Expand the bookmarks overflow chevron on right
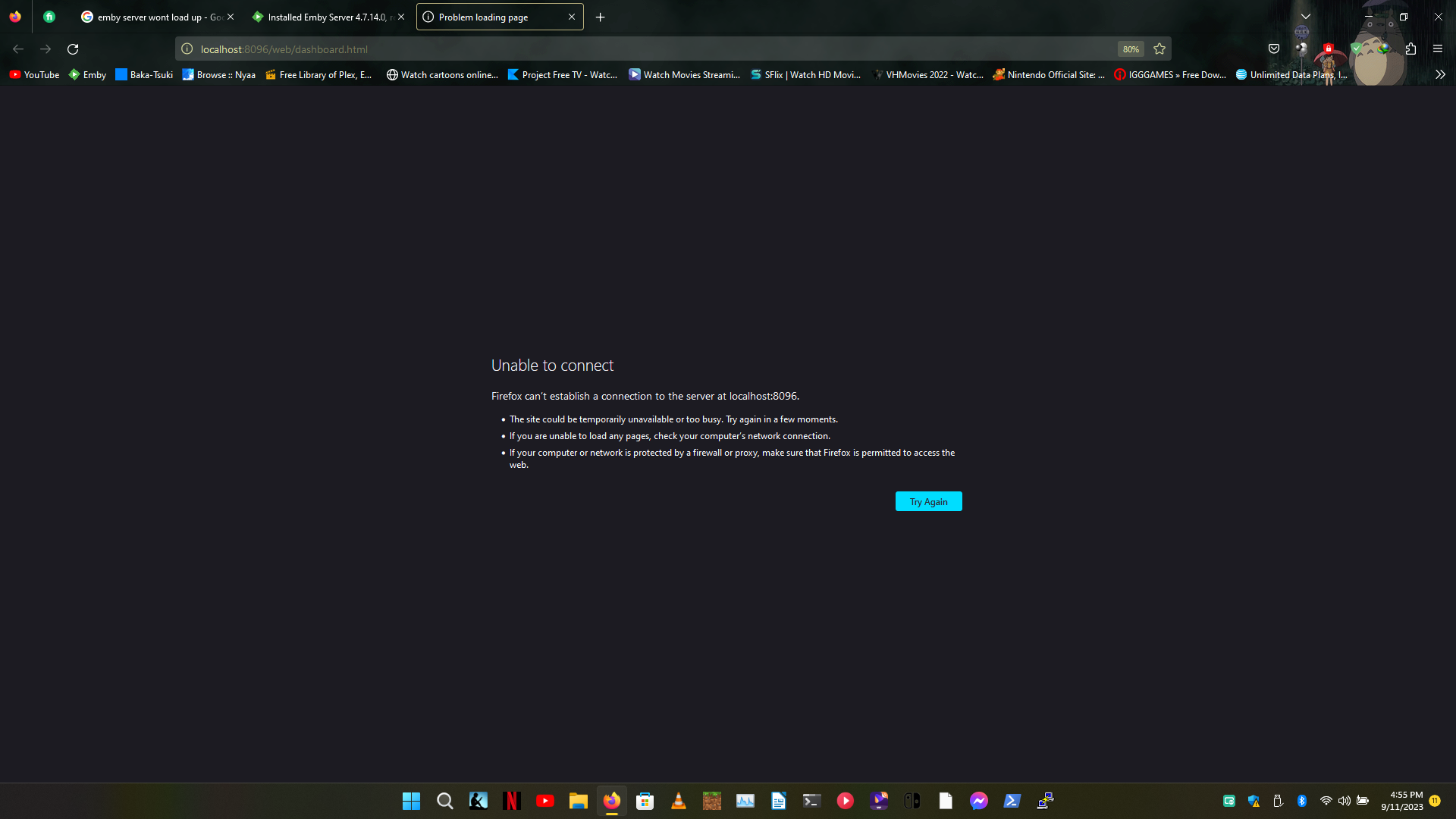The height and width of the screenshot is (819, 1456). (1440, 74)
